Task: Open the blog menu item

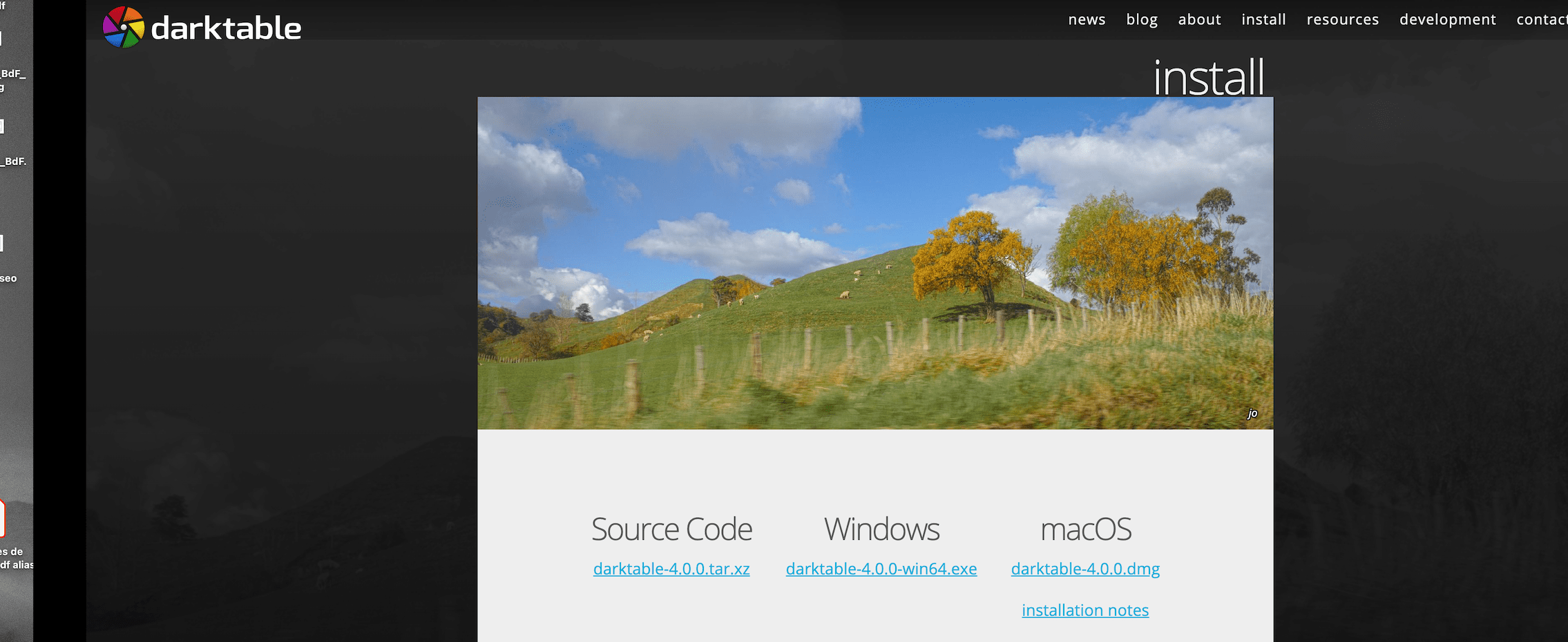Action: [x=1142, y=19]
